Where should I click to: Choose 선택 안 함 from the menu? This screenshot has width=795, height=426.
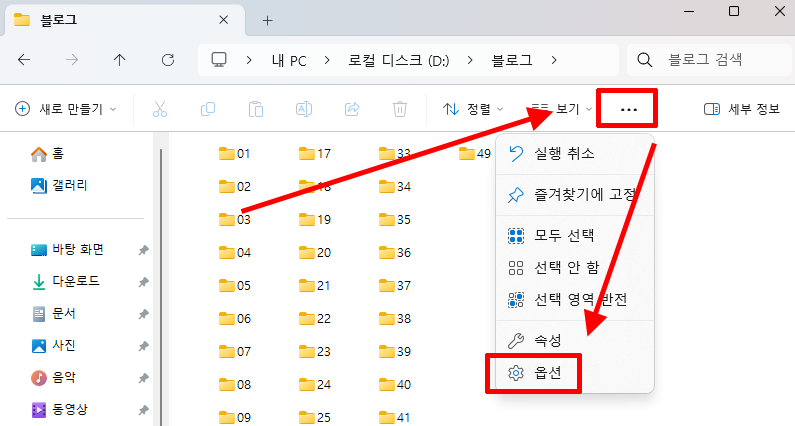(574, 267)
